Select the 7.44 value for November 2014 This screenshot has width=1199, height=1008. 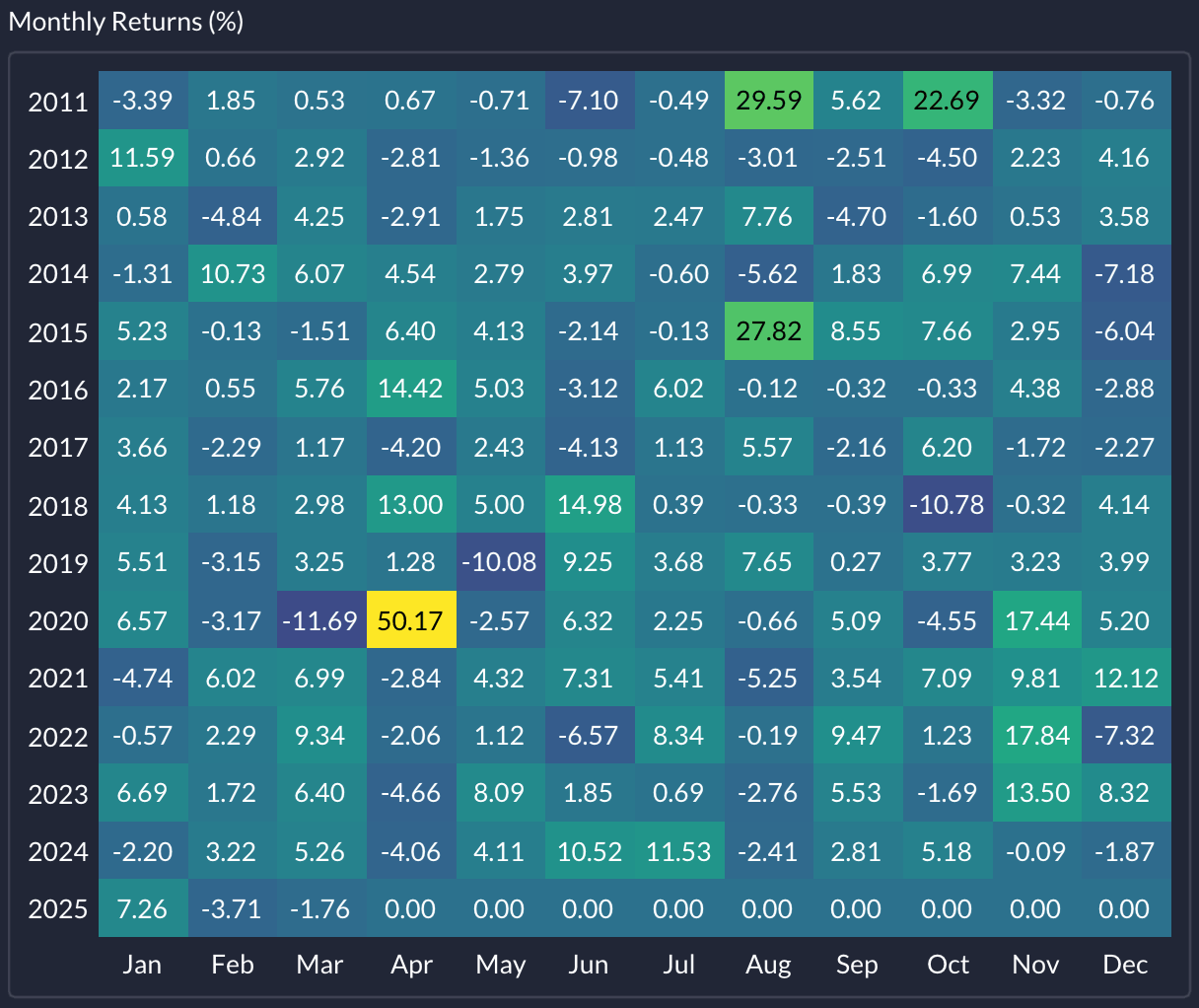click(x=1036, y=273)
